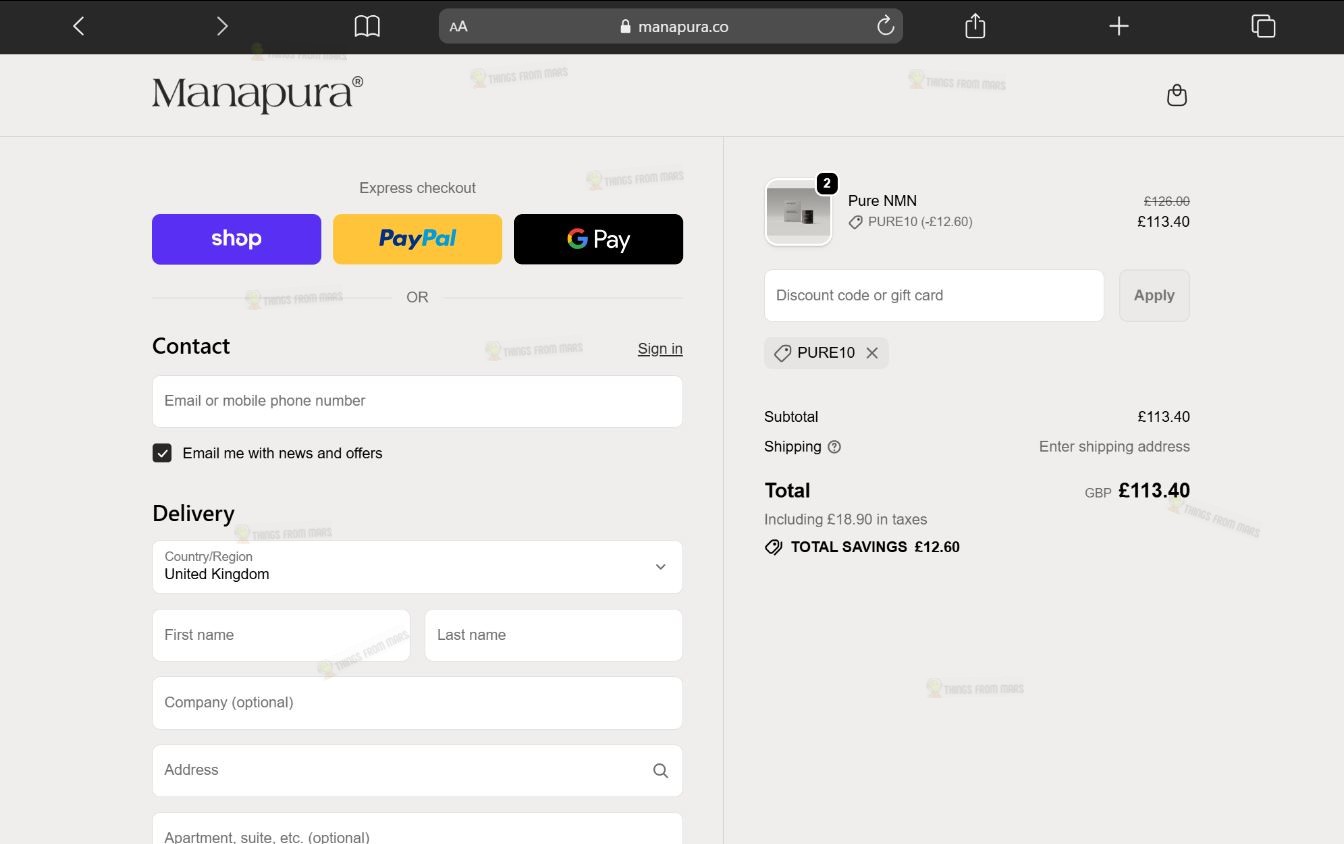The height and width of the screenshot is (844, 1344).
Task: Open the Country/Region dropdown
Action: click(417, 567)
